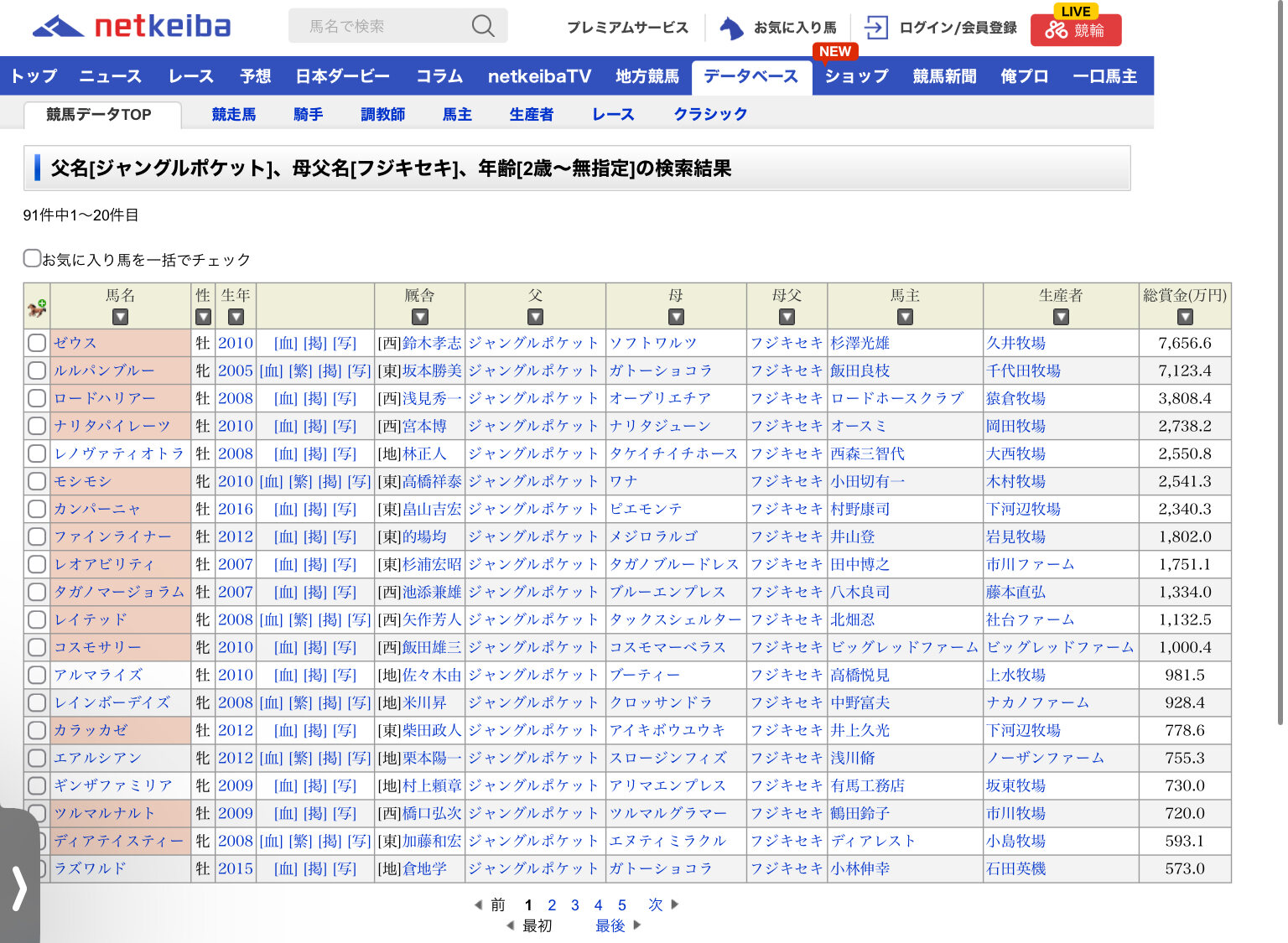This screenshot has width=1288, height=943.
Task: Open sort dropdown under 馬名 column
Action: coord(120,317)
